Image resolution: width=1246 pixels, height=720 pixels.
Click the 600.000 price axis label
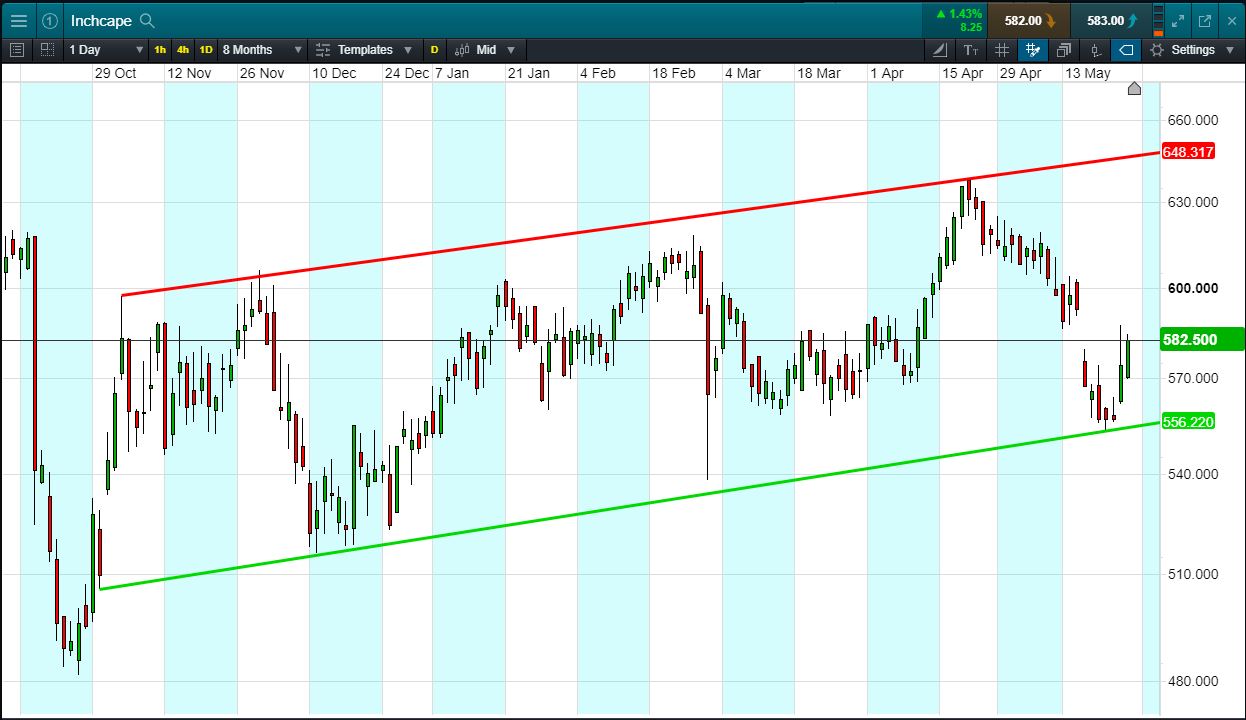coord(1193,288)
